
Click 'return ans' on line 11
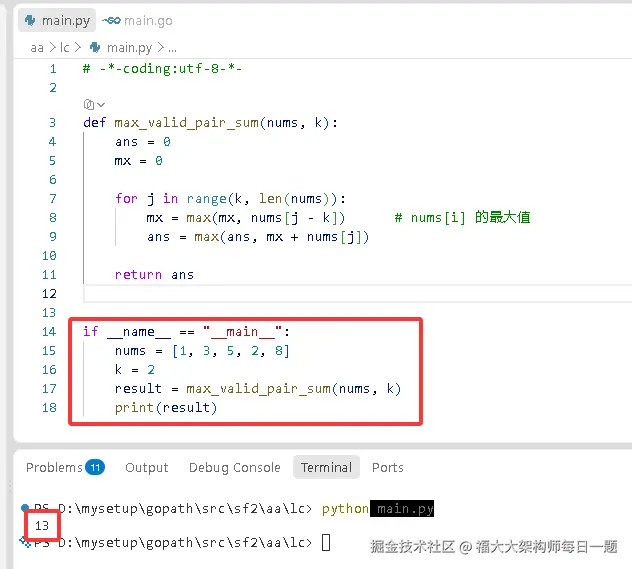pyautogui.click(x=154, y=275)
